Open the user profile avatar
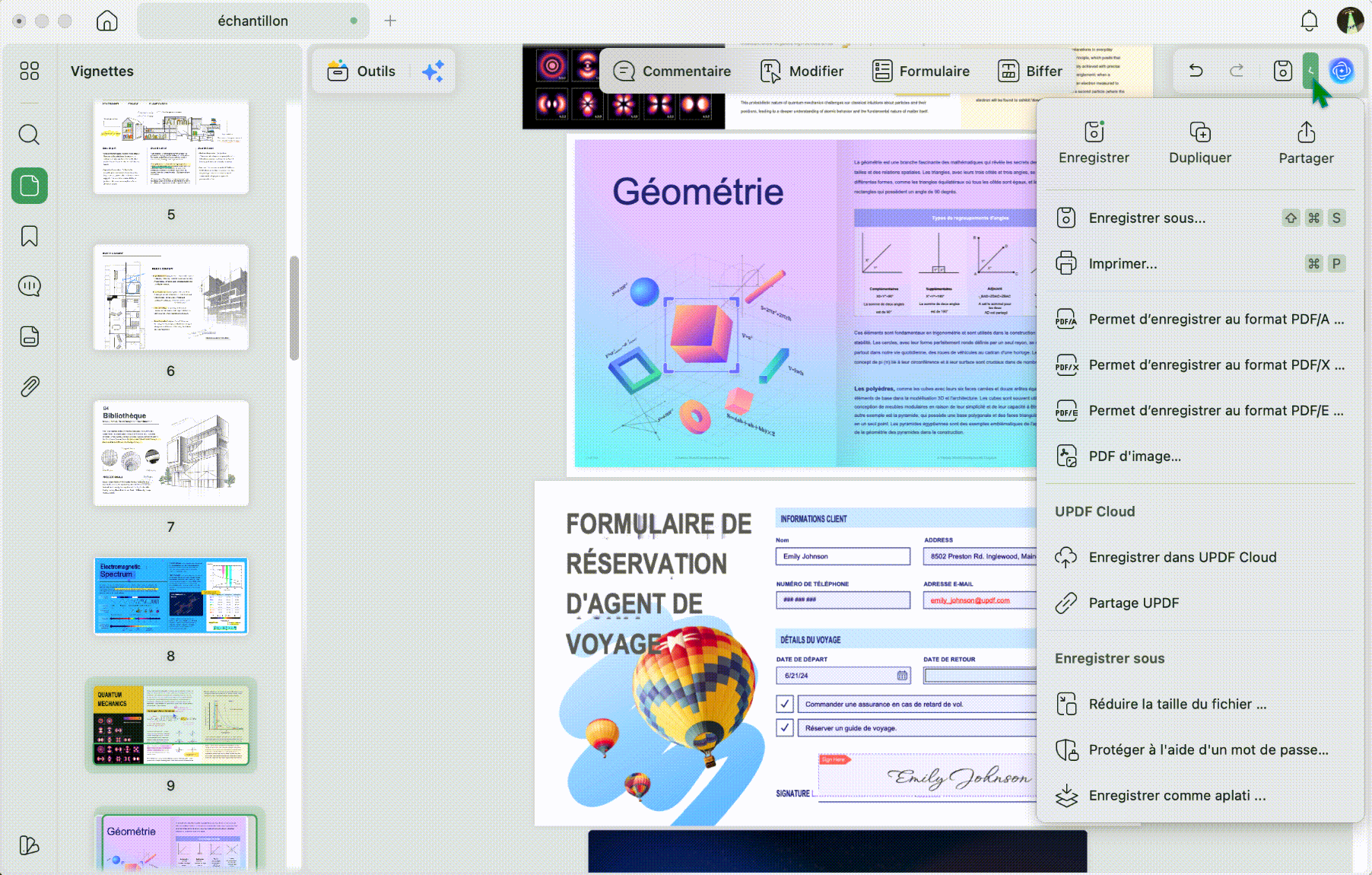1372x875 pixels. (x=1350, y=21)
